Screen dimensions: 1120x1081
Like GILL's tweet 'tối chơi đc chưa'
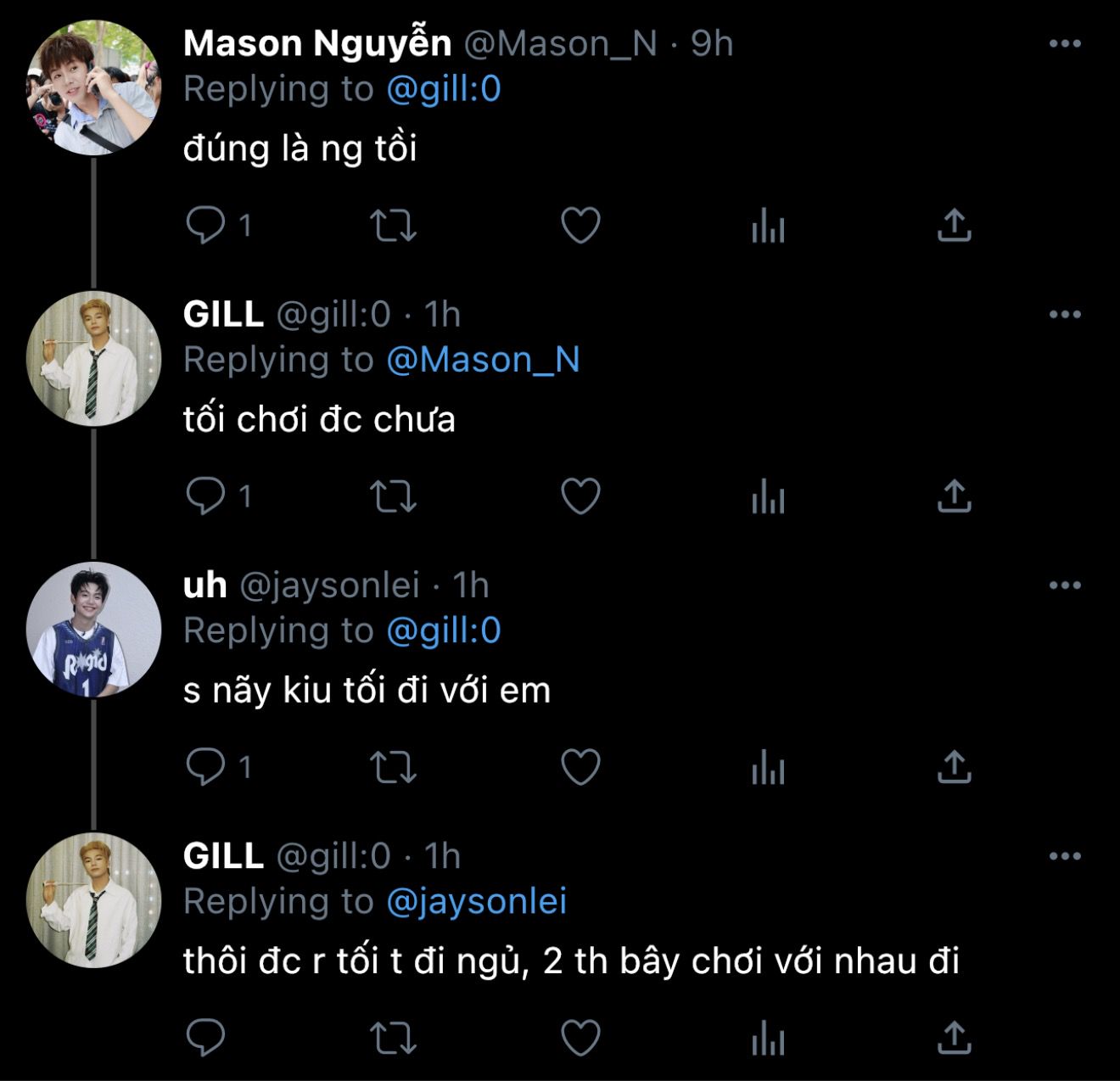(x=581, y=496)
